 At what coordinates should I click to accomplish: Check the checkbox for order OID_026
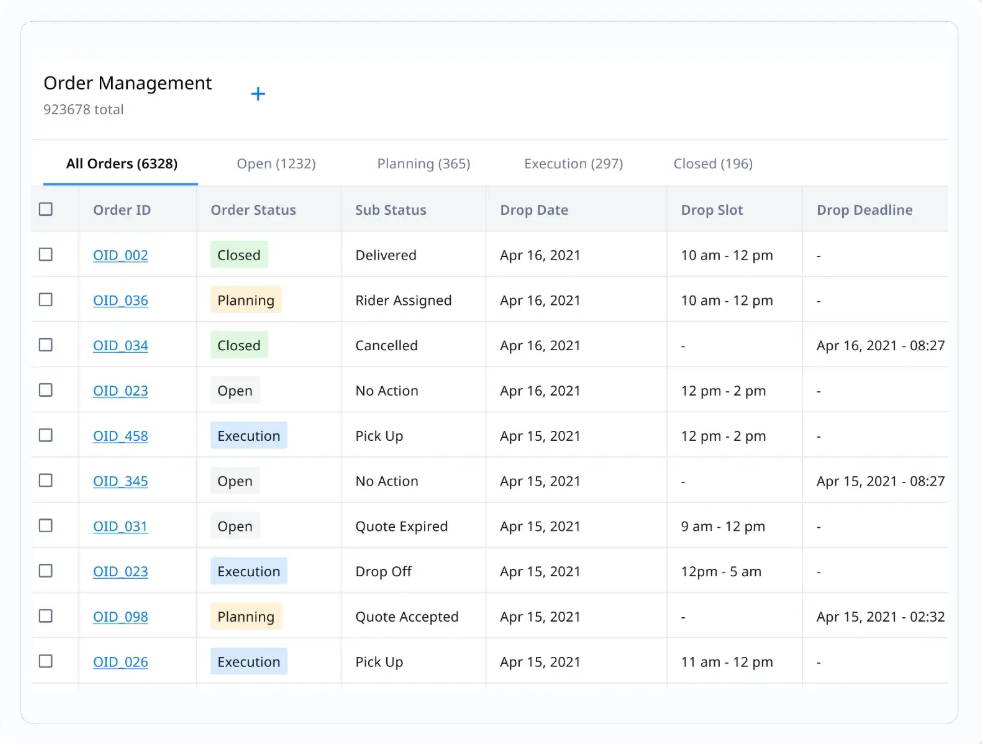tap(46, 661)
